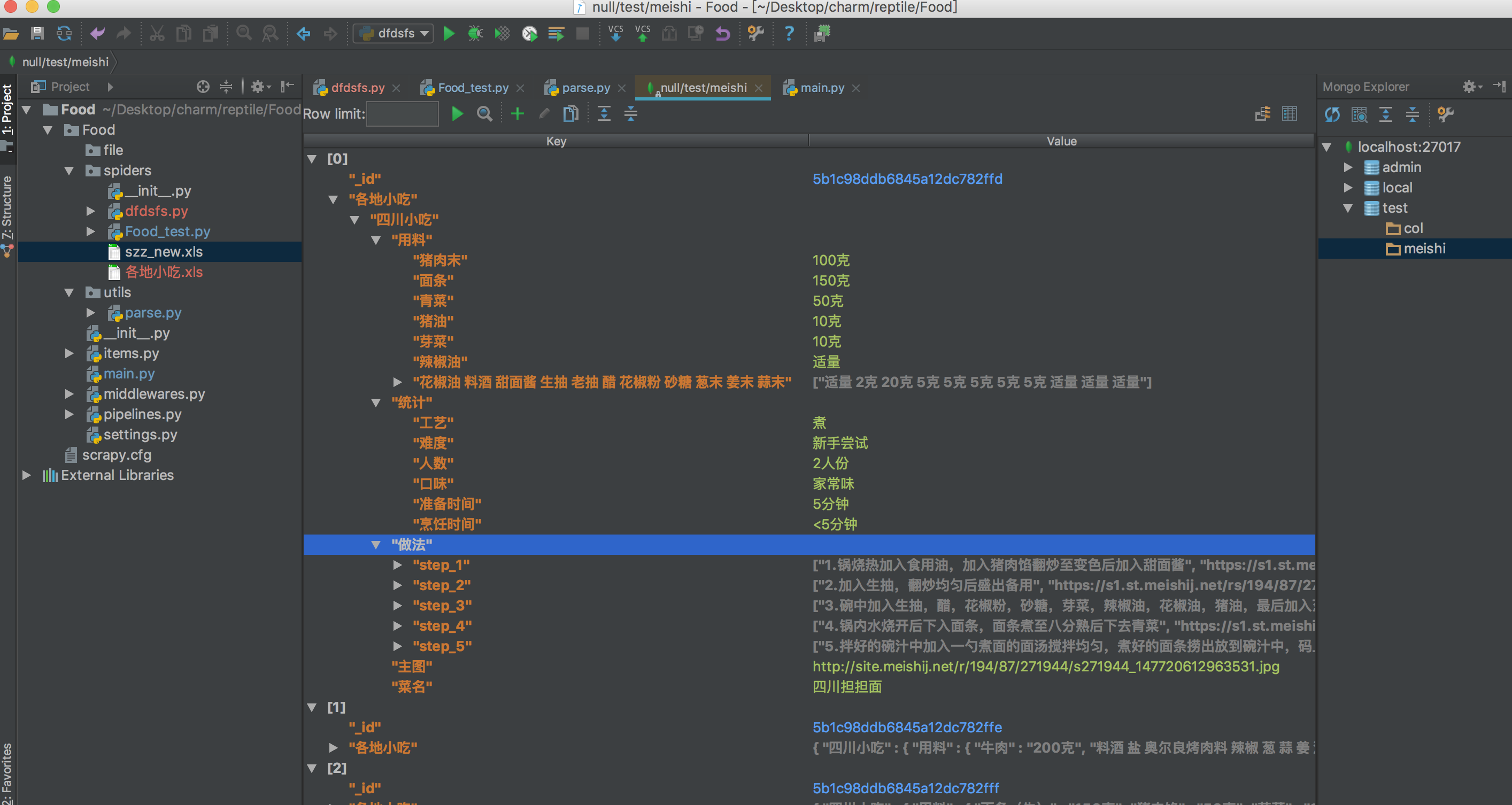Click the Save All toolbar icon
The width and height of the screenshot is (1512, 805).
click(37, 34)
